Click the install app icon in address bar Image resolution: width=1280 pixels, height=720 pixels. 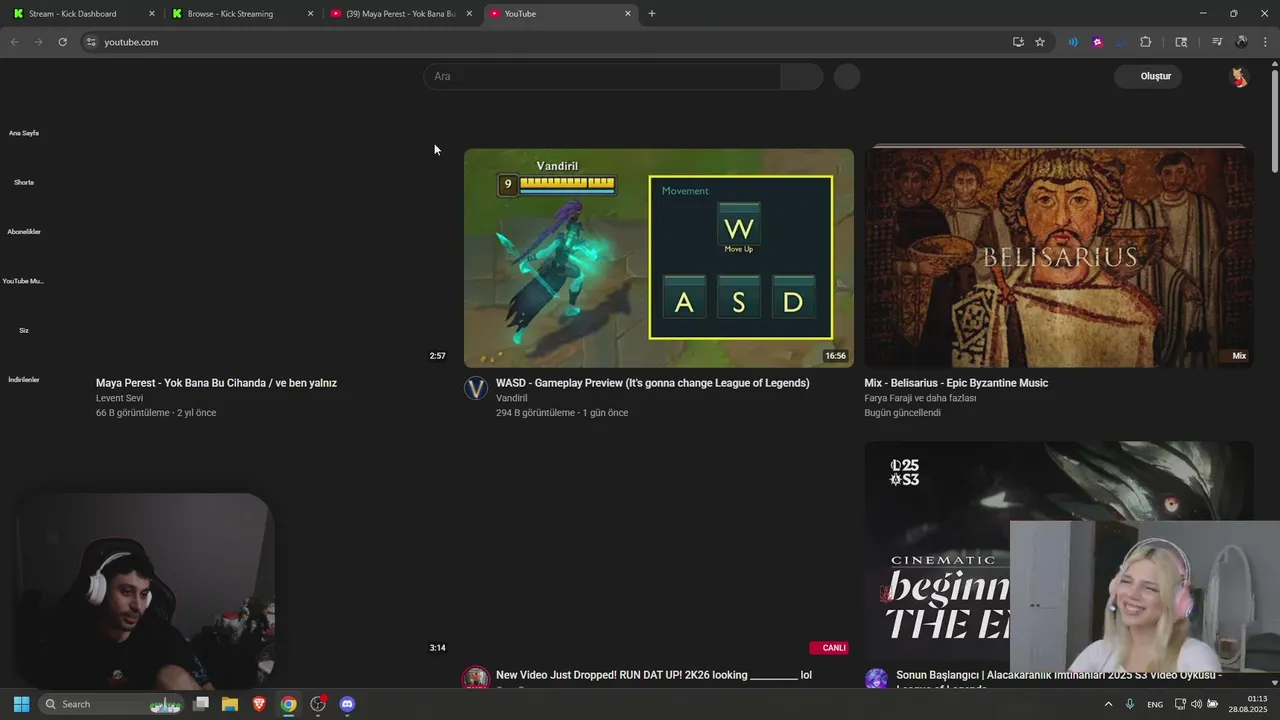point(1018,42)
